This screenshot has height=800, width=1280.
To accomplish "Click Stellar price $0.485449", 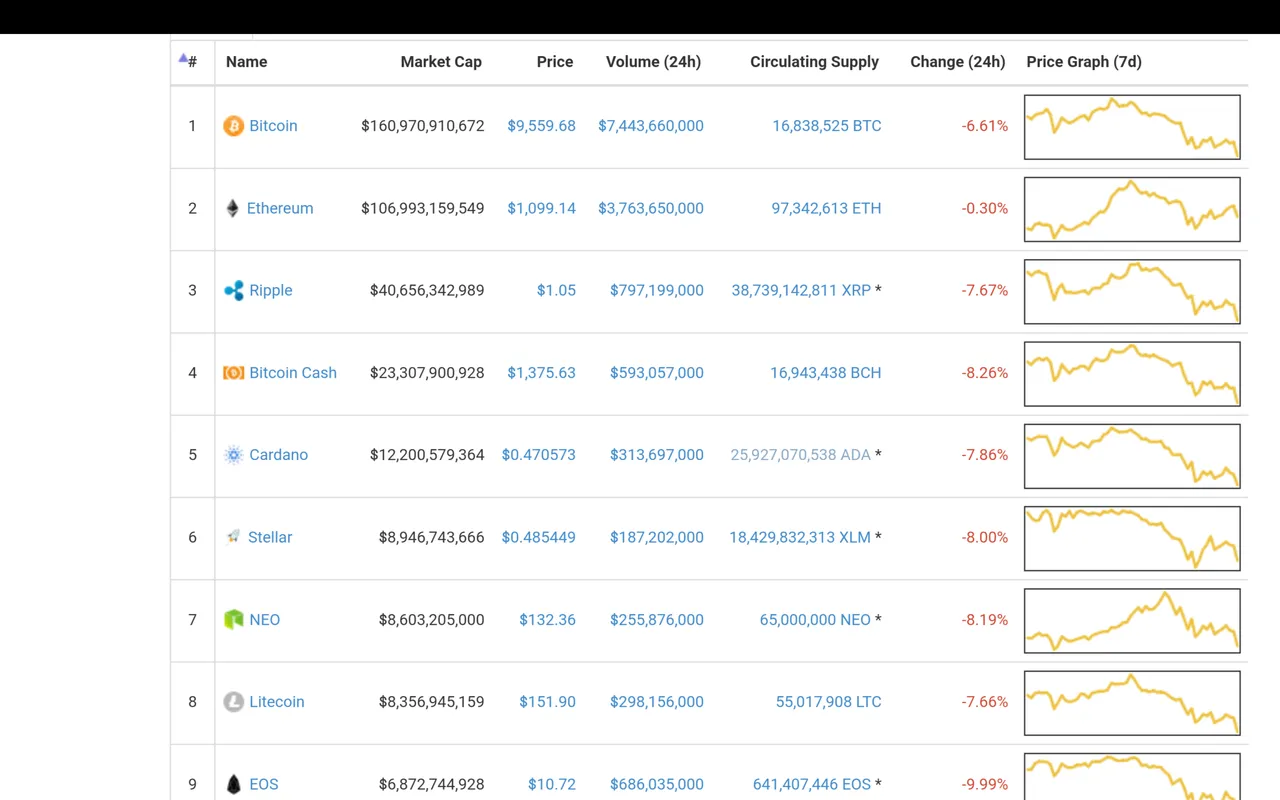I will point(539,537).
